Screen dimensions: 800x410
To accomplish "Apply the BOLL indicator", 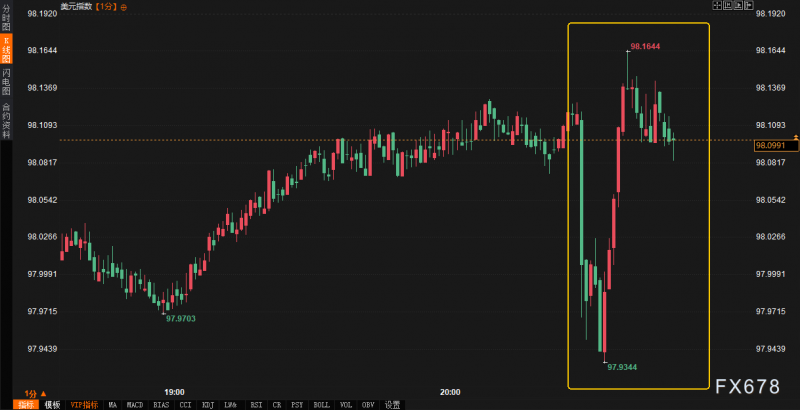I will pos(321,405).
